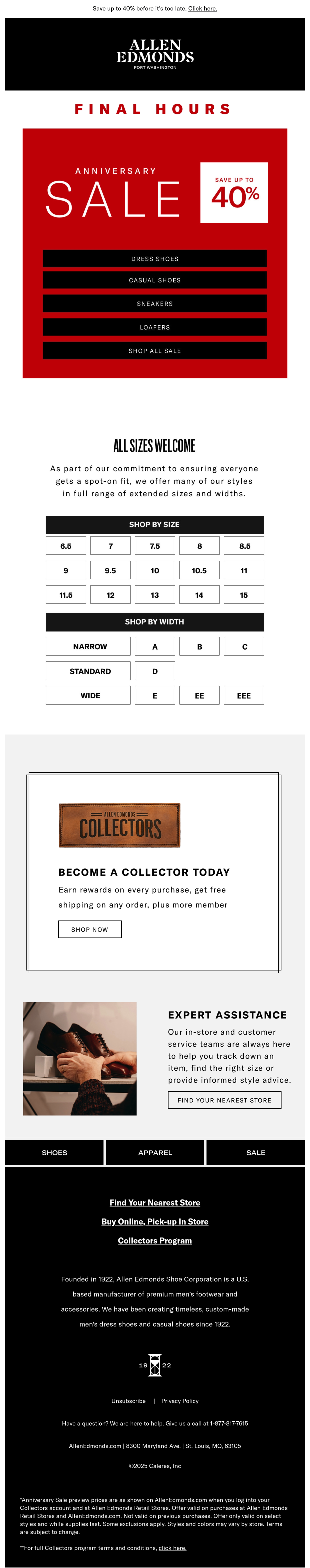Viewport: 310px width, 1568px height.
Task: Open the Apparel navigation tab
Action: coord(155,1152)
